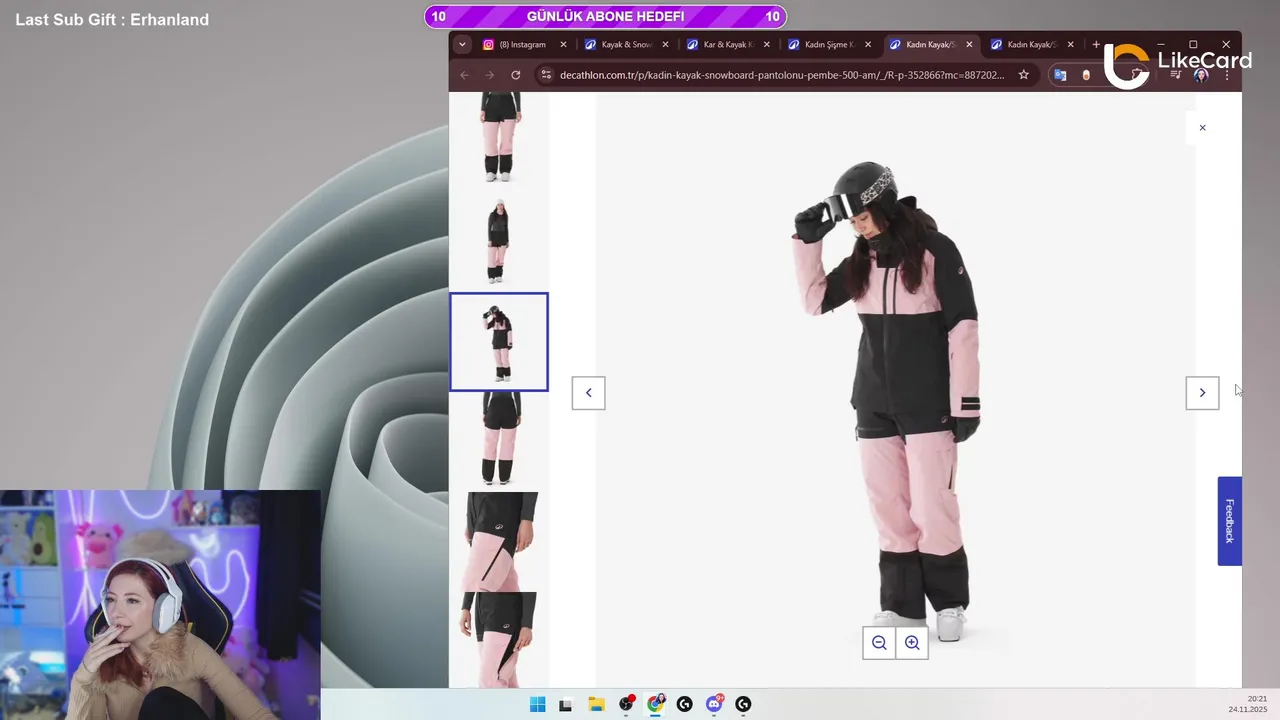Close the Kayak & Snow tab
The width and height of the screenshot is (1280, 720).
coord(665,44)
